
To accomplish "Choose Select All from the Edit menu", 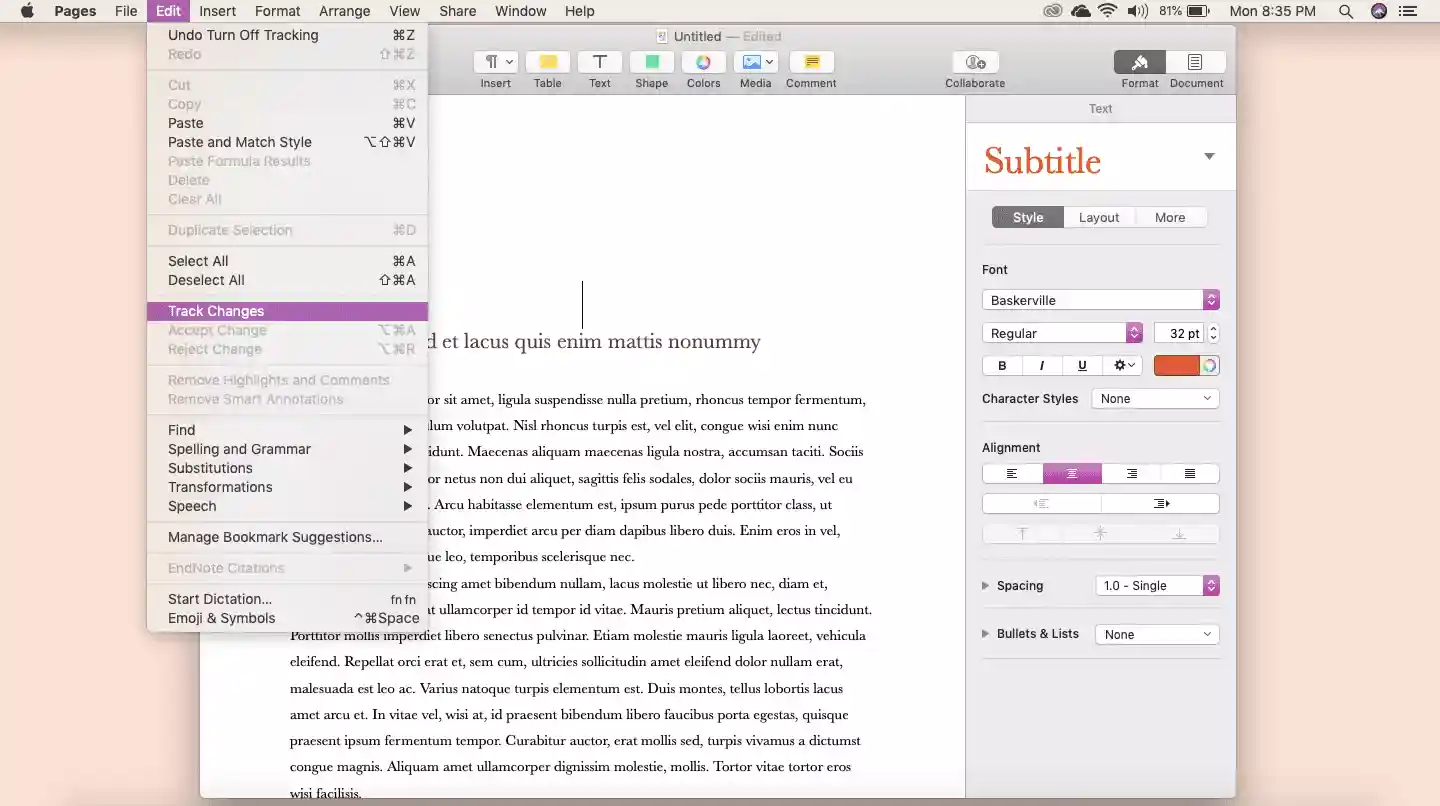I will [288, 261].
